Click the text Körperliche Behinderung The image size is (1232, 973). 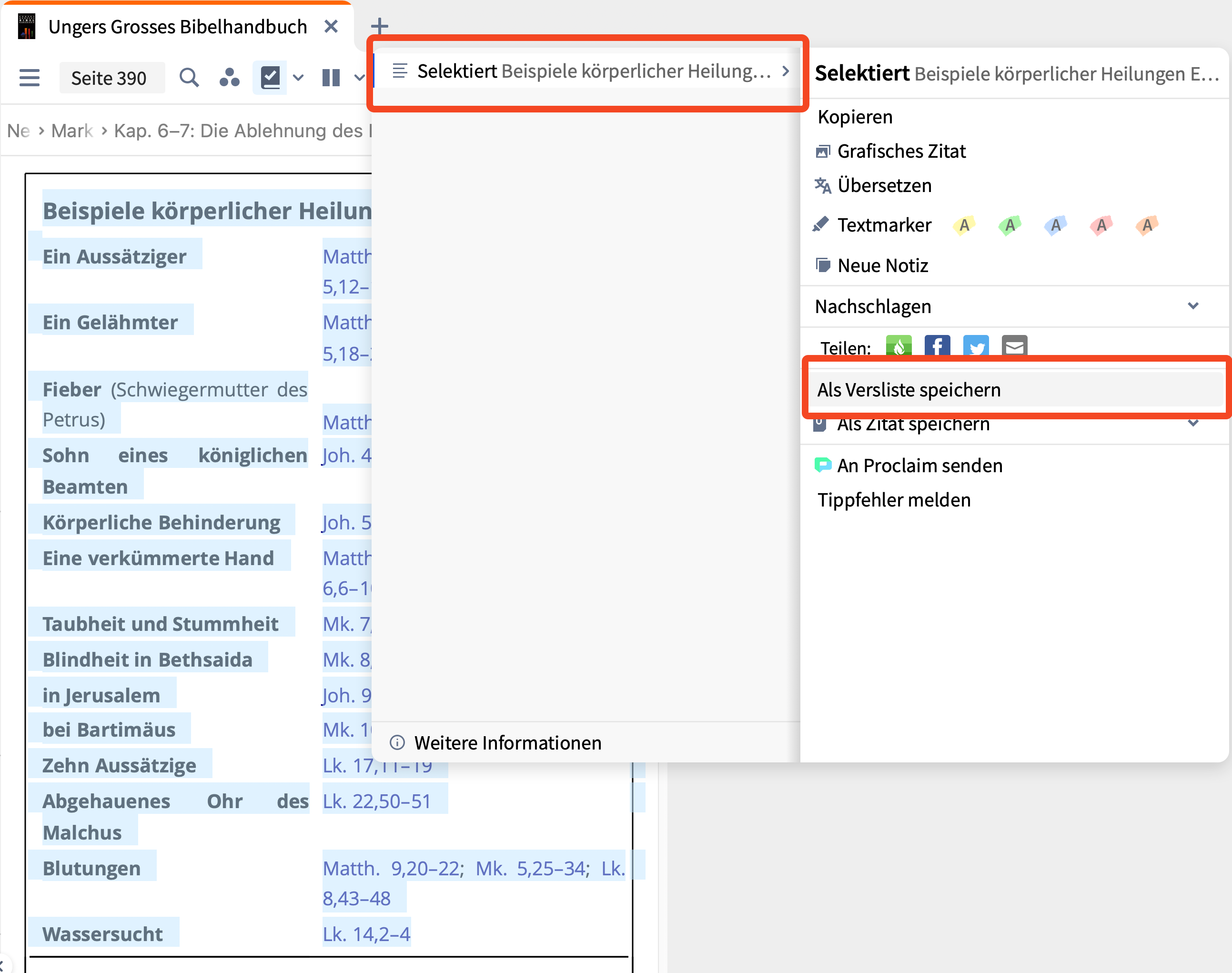coord(161,522)
